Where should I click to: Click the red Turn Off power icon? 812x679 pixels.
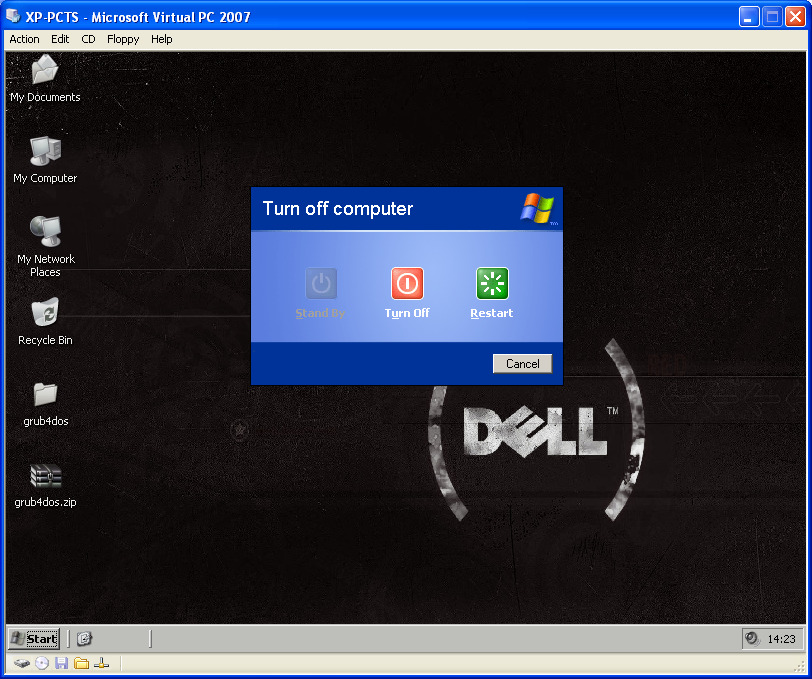(407, 283)
